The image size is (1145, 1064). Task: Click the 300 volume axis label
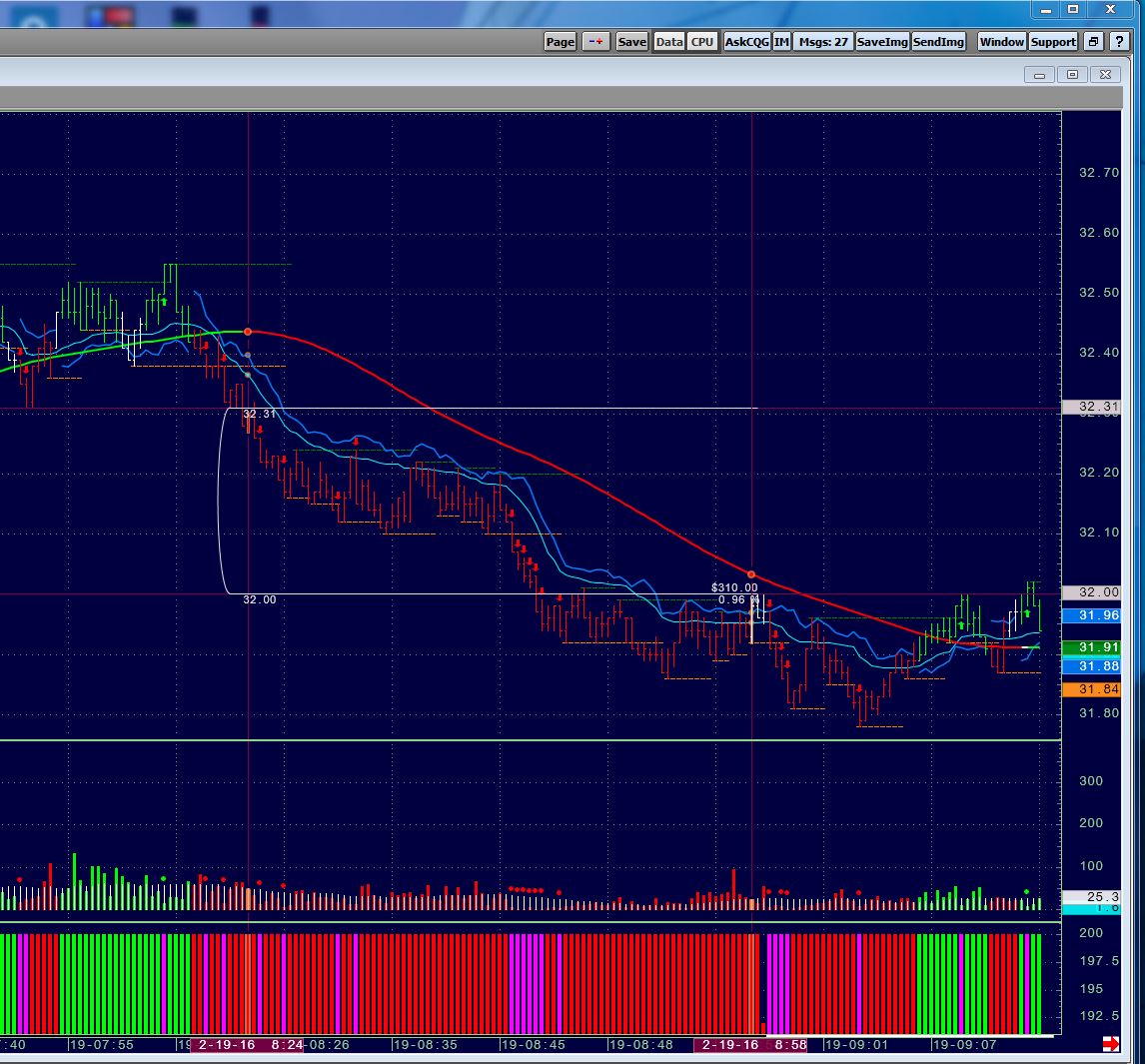(x=1091, y=781)
